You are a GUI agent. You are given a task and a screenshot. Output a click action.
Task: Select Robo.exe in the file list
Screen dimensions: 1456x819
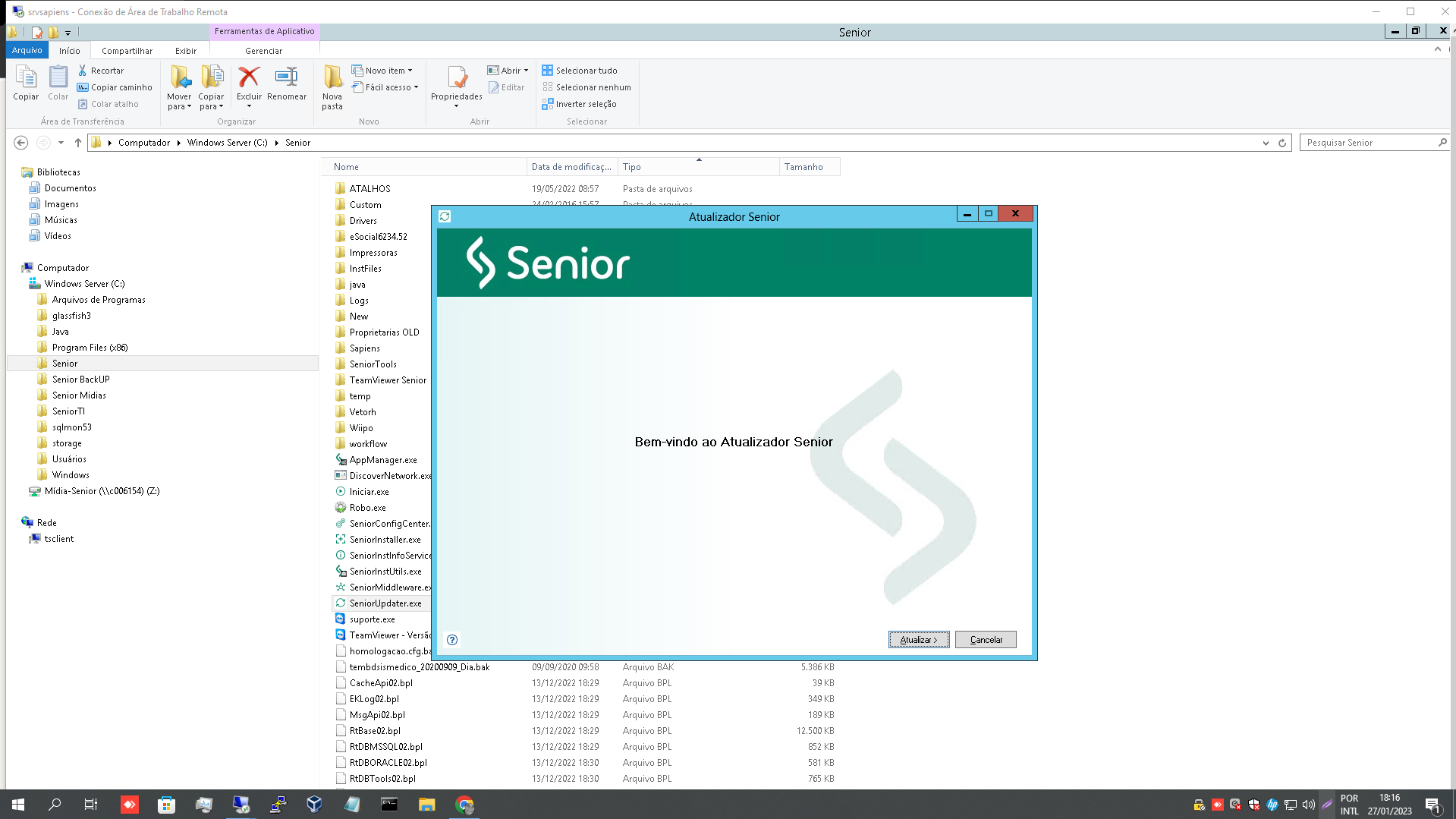368,508
